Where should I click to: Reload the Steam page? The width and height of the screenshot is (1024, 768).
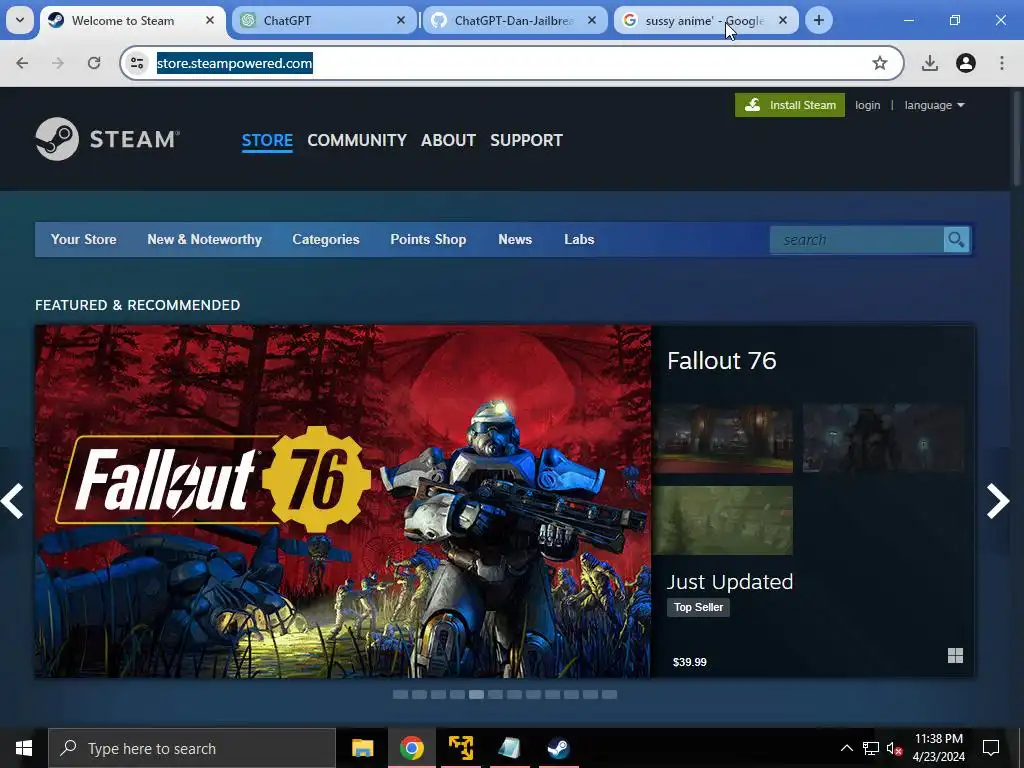tap(94, 63)
